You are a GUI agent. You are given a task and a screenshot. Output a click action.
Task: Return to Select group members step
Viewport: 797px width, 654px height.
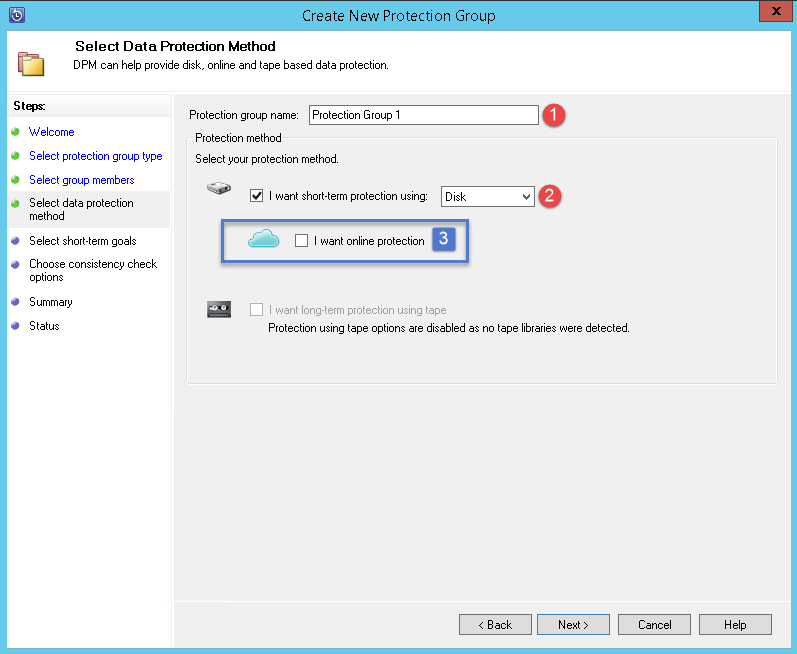[x=81, y=179]
